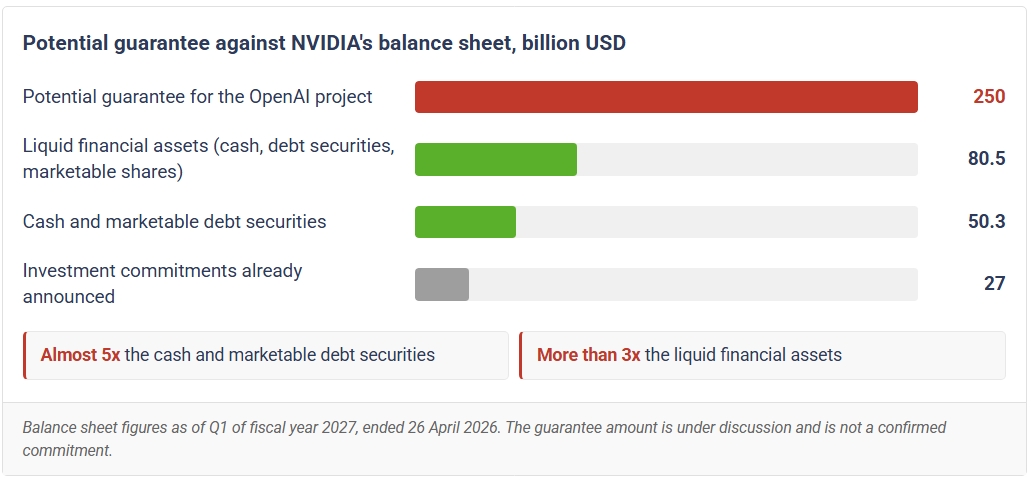Select the 'Liquid financial assets' label

208,158
